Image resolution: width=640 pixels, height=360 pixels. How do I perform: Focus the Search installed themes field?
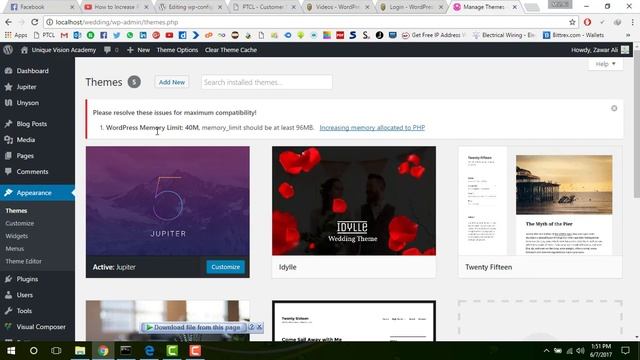(x=267, y=82)
